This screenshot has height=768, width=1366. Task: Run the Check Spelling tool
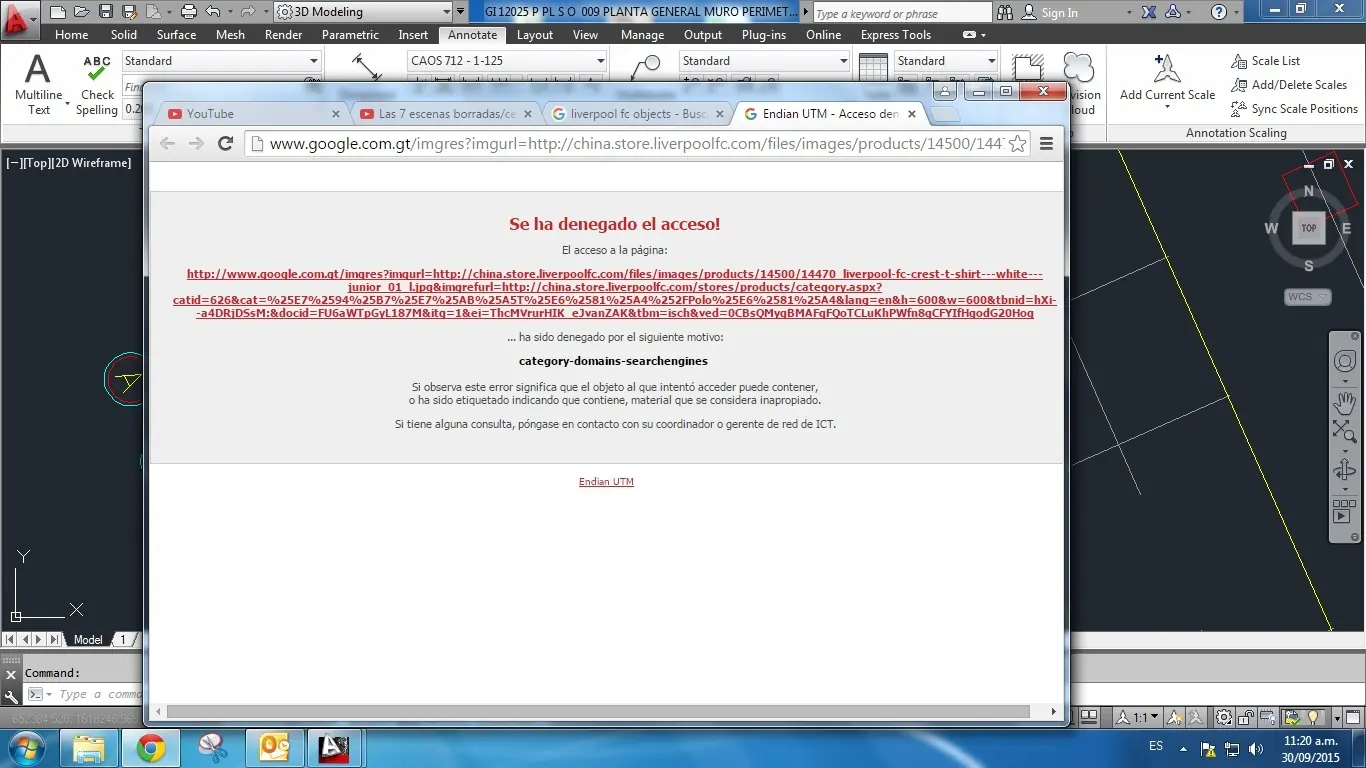point(97,84)
